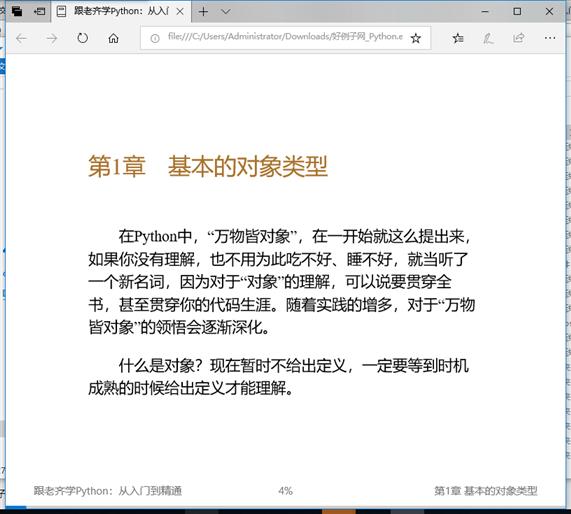571x514 pixels.
Task: Open the settings and more menu
Action: pyautogui.click(x=550, y=38)
